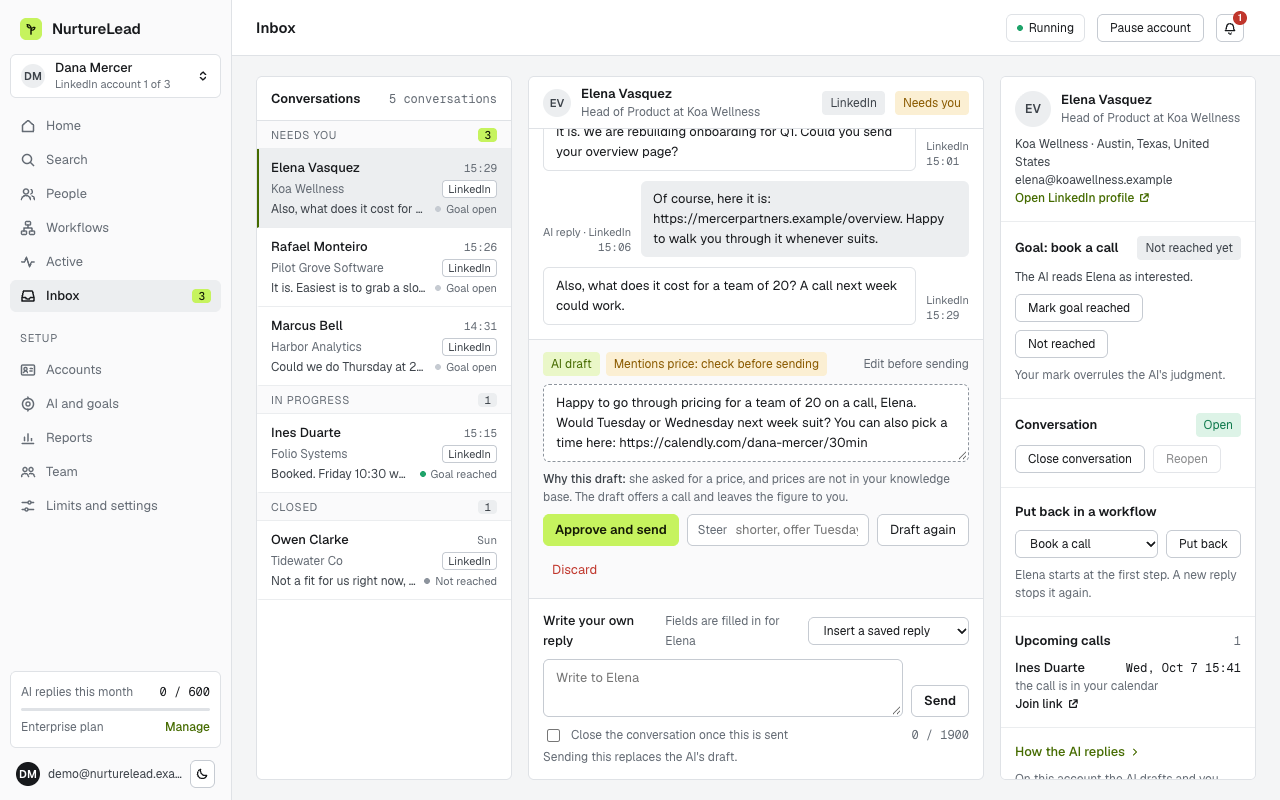Click Put back button
Viewport: 1280px width, 800px height.
point(1203,544)
